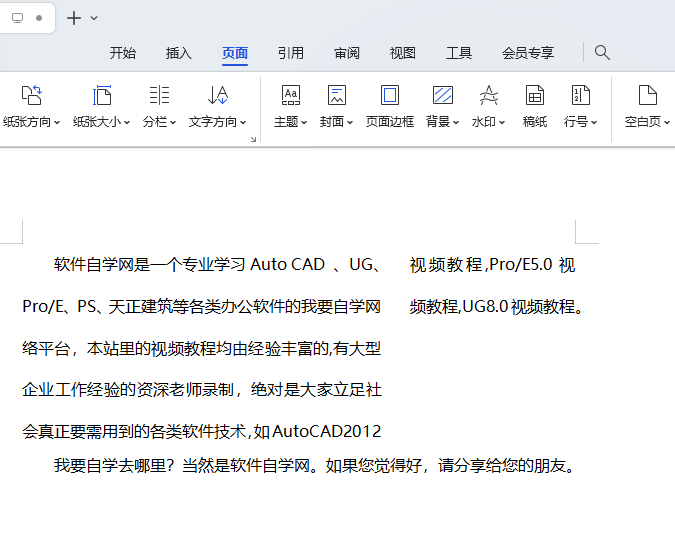Click the unsaved dot on document tab

39,18
